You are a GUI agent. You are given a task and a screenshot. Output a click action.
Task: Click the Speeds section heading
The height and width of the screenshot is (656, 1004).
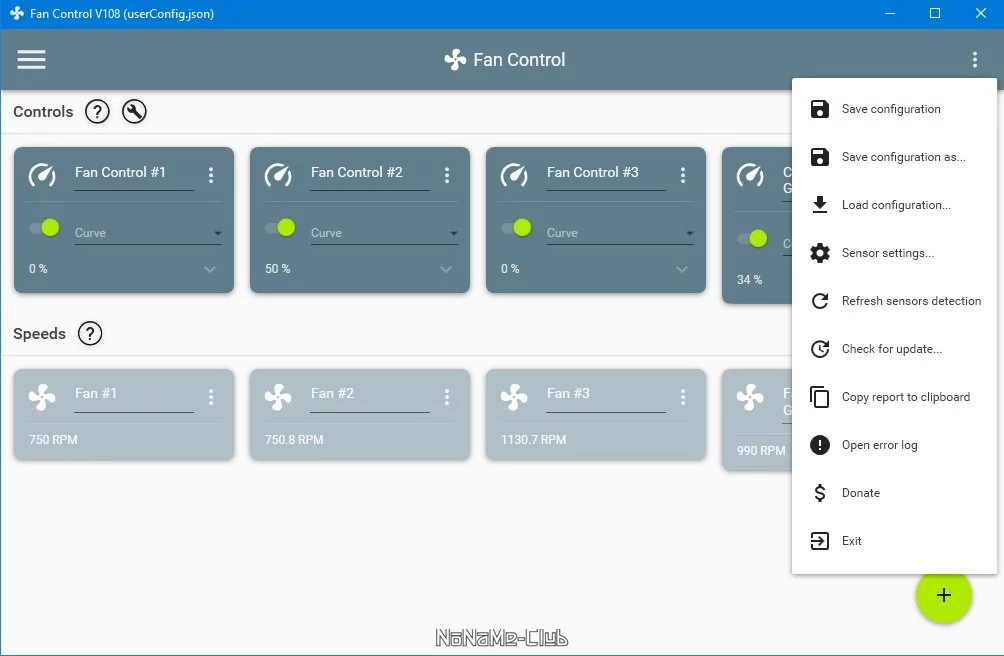pyautogui.click(x=39, y=333)
